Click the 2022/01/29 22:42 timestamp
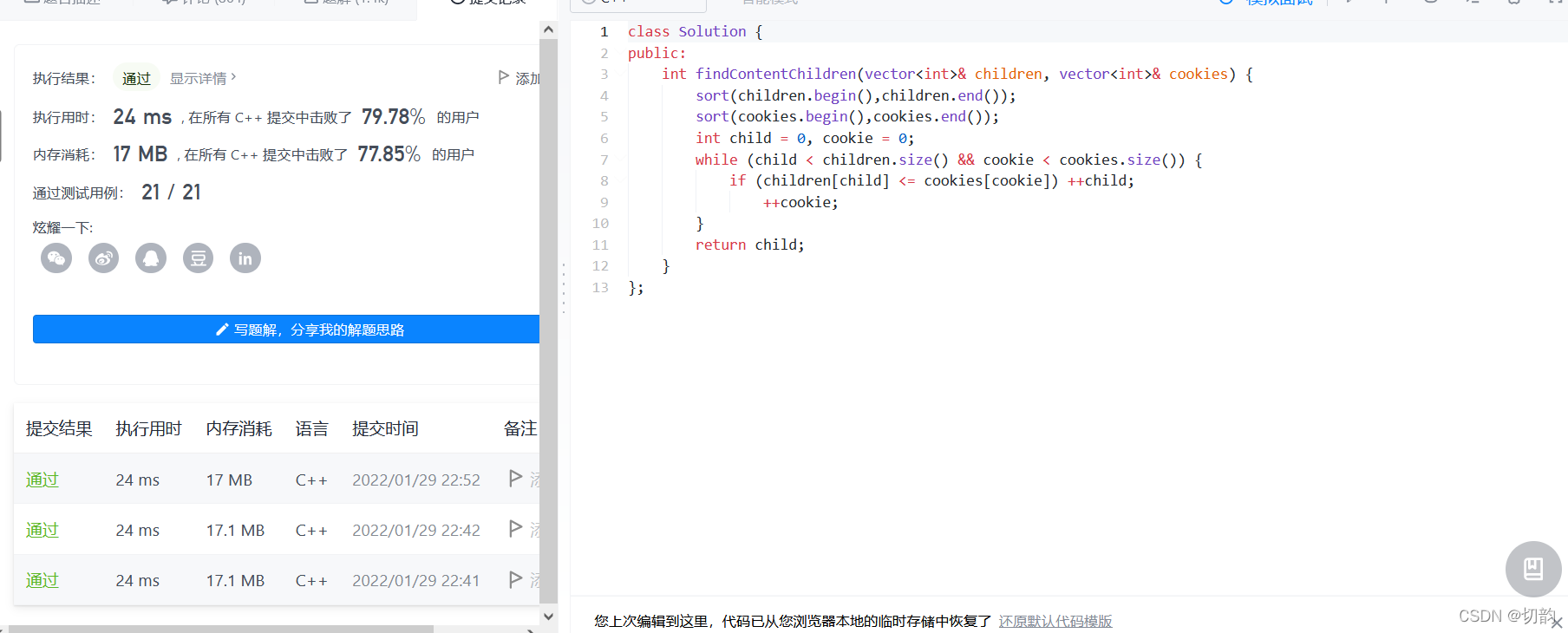Image resolution: width=1568 pixels, height=633 pixels. point(416,530)
